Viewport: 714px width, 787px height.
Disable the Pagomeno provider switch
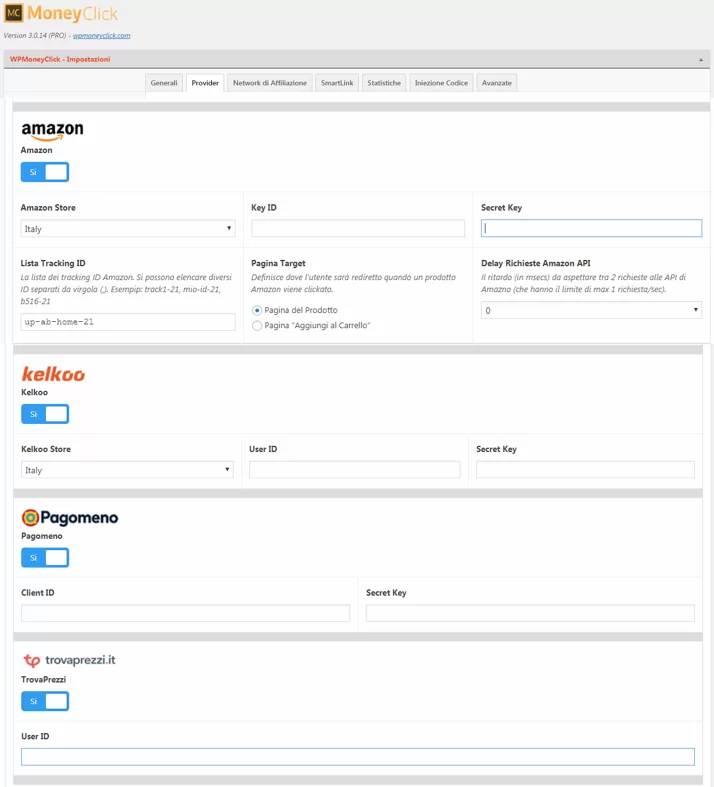(x=45, y=558)
